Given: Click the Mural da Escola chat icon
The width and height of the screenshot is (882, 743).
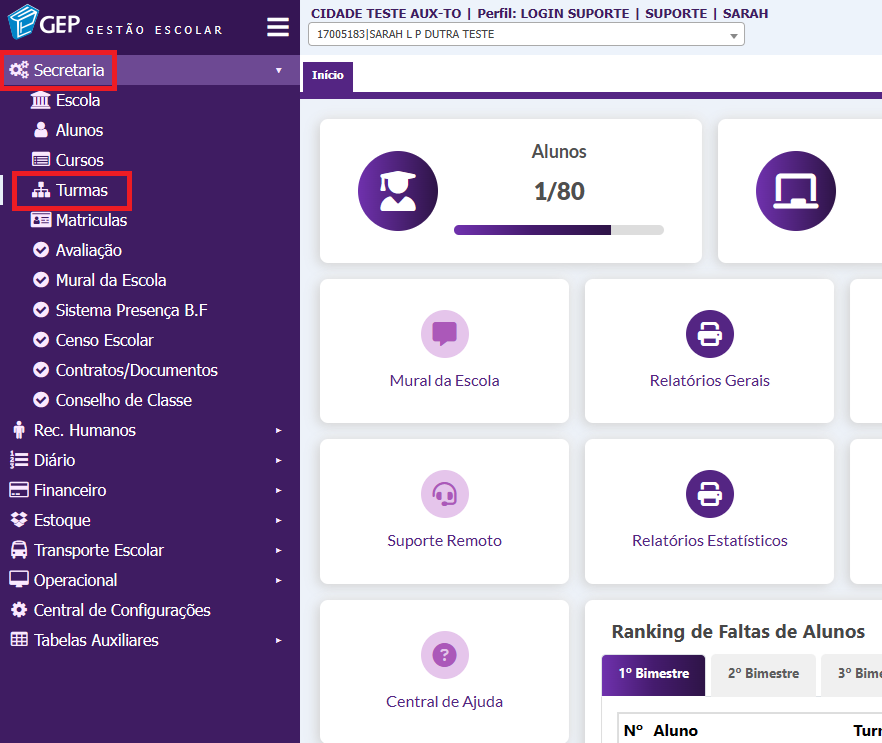Looking at the screenshot, I should [x=444, y=334].
